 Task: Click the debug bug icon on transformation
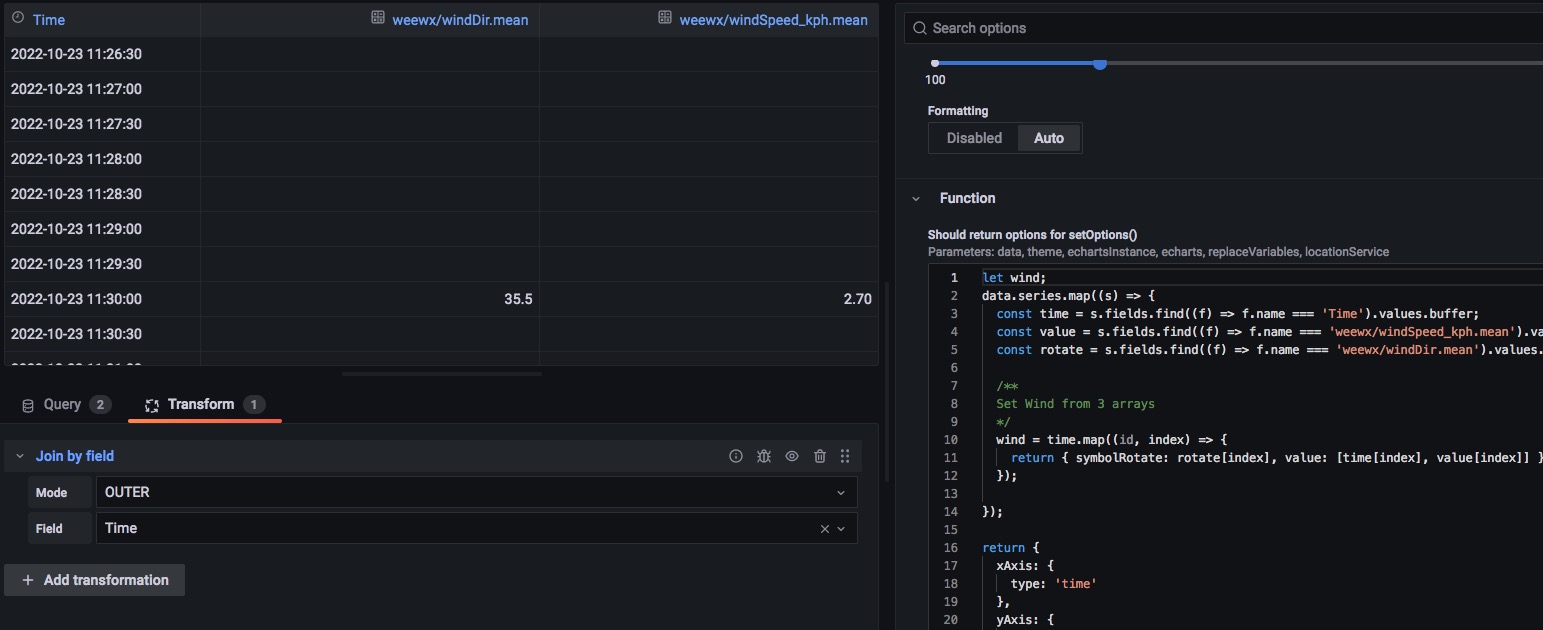click(x=764, y=456)
